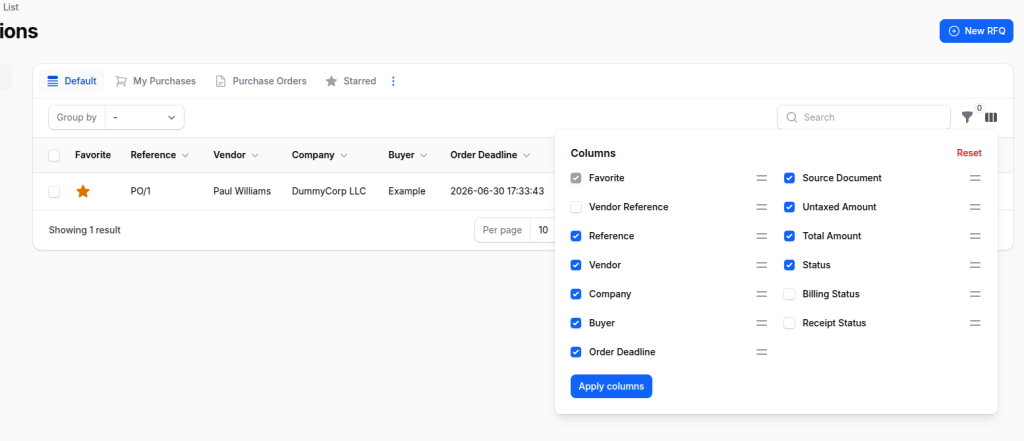Expand the Vendor column sort chevron
The image size is (1024, 441).
tap(255, 155)
